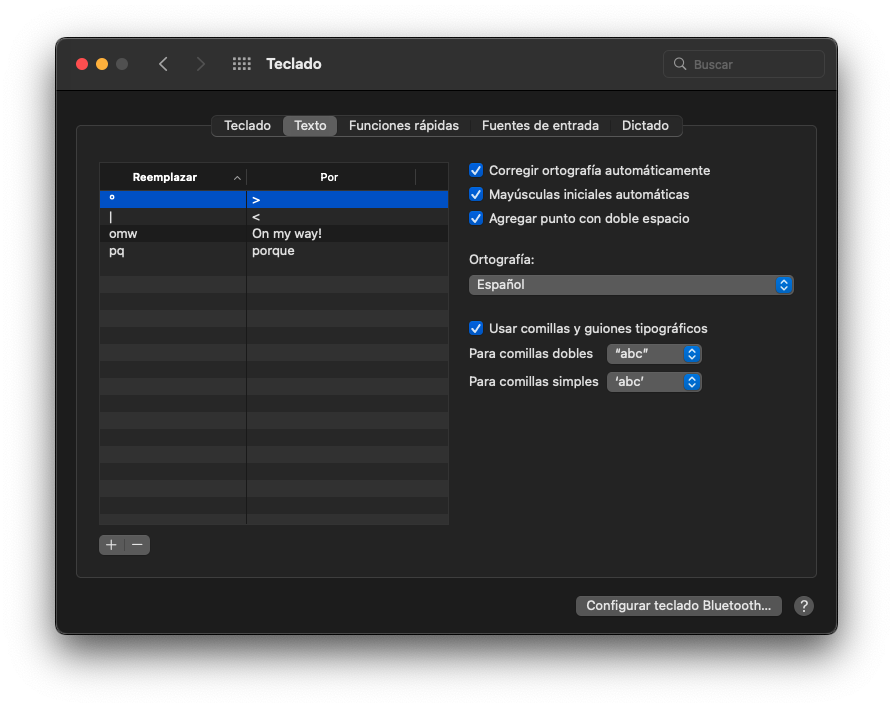
Task: Click Configurar teclado Bluetooth button
Action: pyautogui.click(x=678, y=606)
